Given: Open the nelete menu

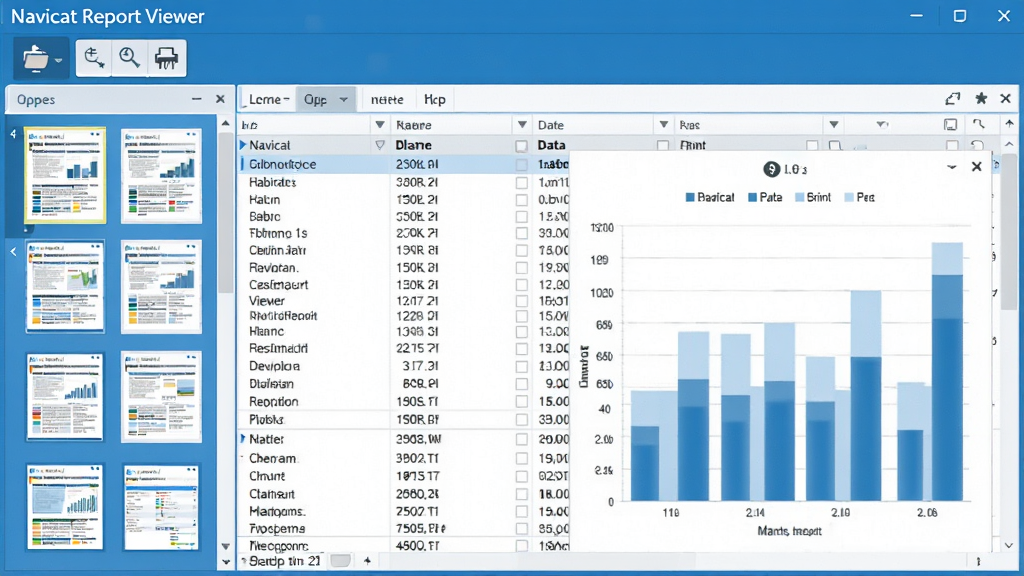Looking at the screenshot, I should point(387,99).
